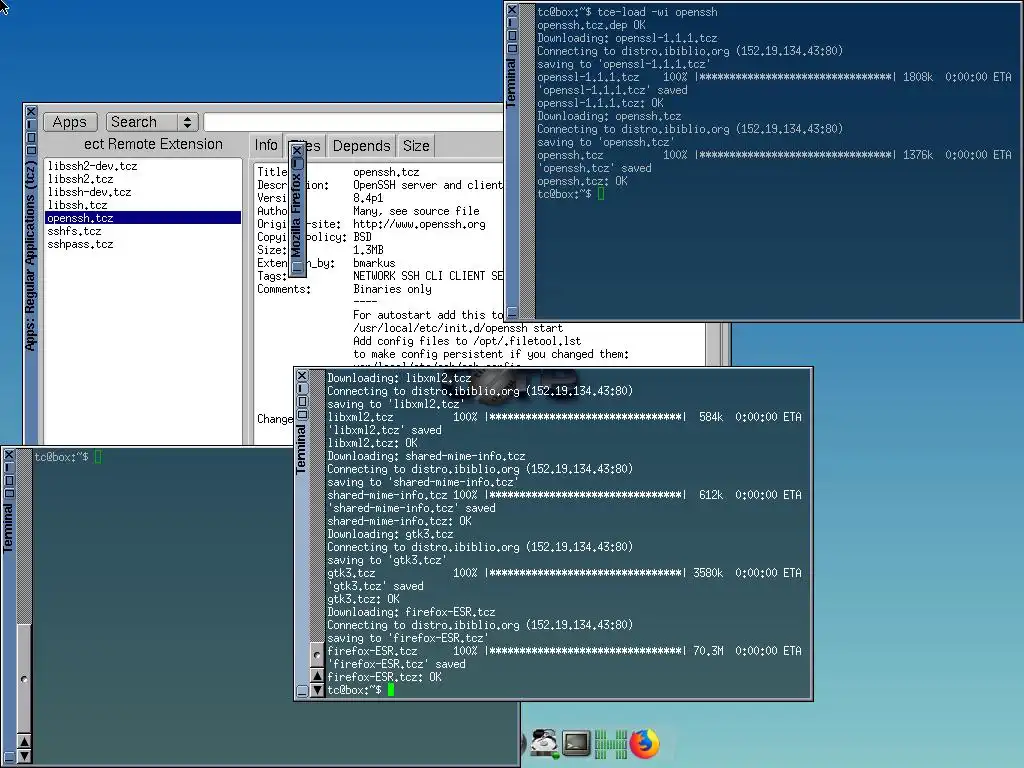This screenshot has height=768, width=1024.
Task: Click the http://www.openssh.org text
Action: coord(419,224)
